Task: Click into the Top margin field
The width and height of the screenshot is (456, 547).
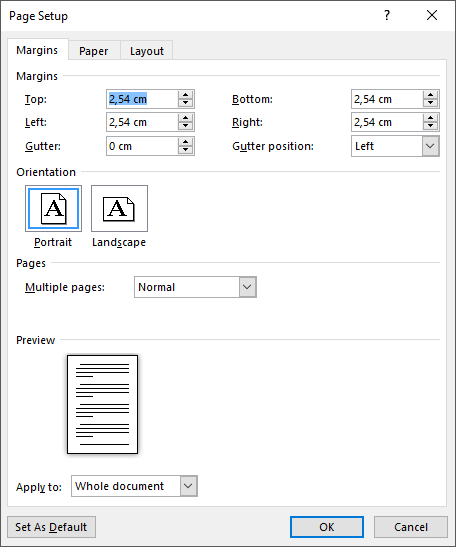Action: (142, 99)
